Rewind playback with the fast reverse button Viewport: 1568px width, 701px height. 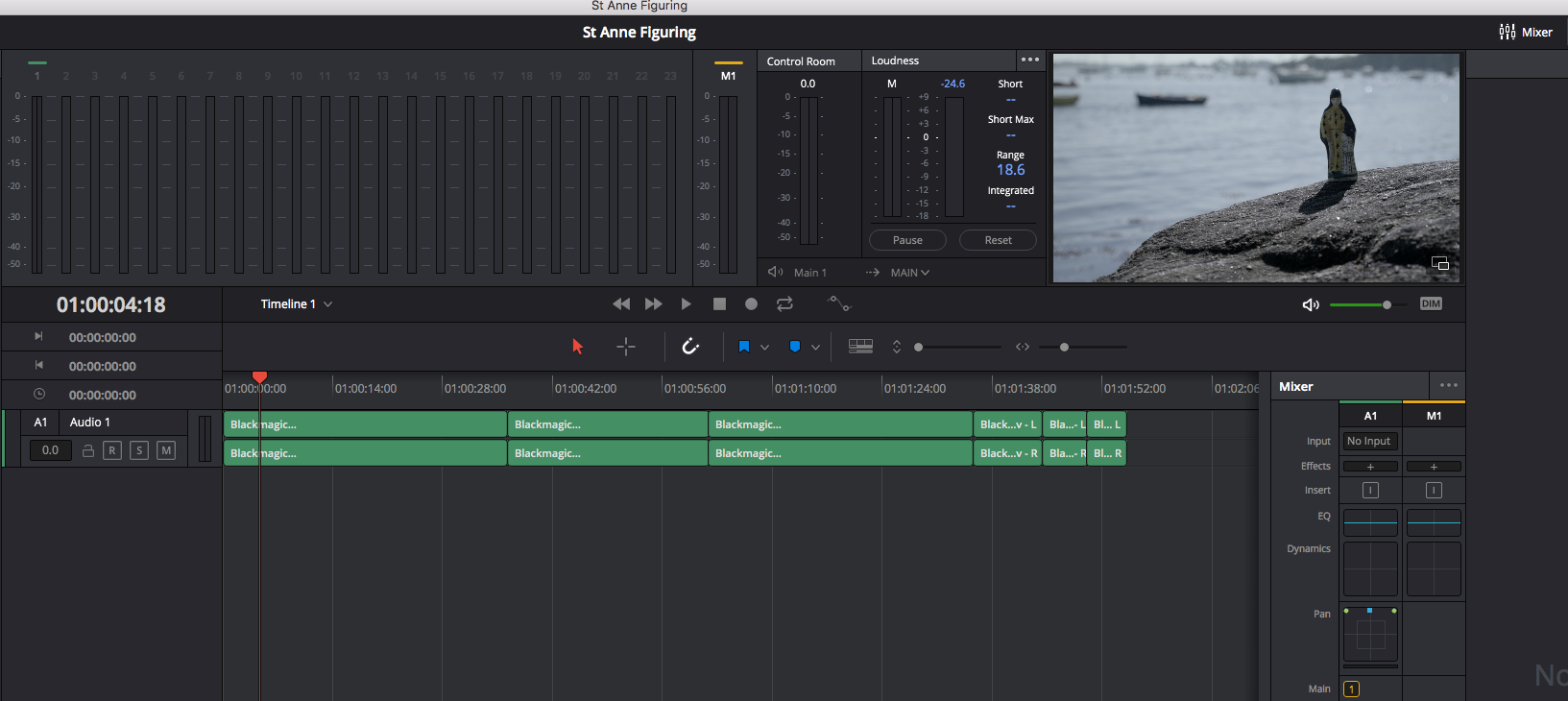pos(621,304)
